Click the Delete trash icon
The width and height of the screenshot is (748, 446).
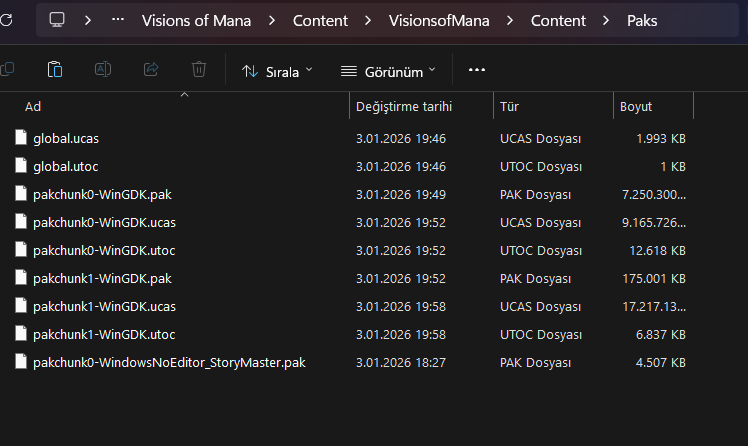[x=199, y=70]
